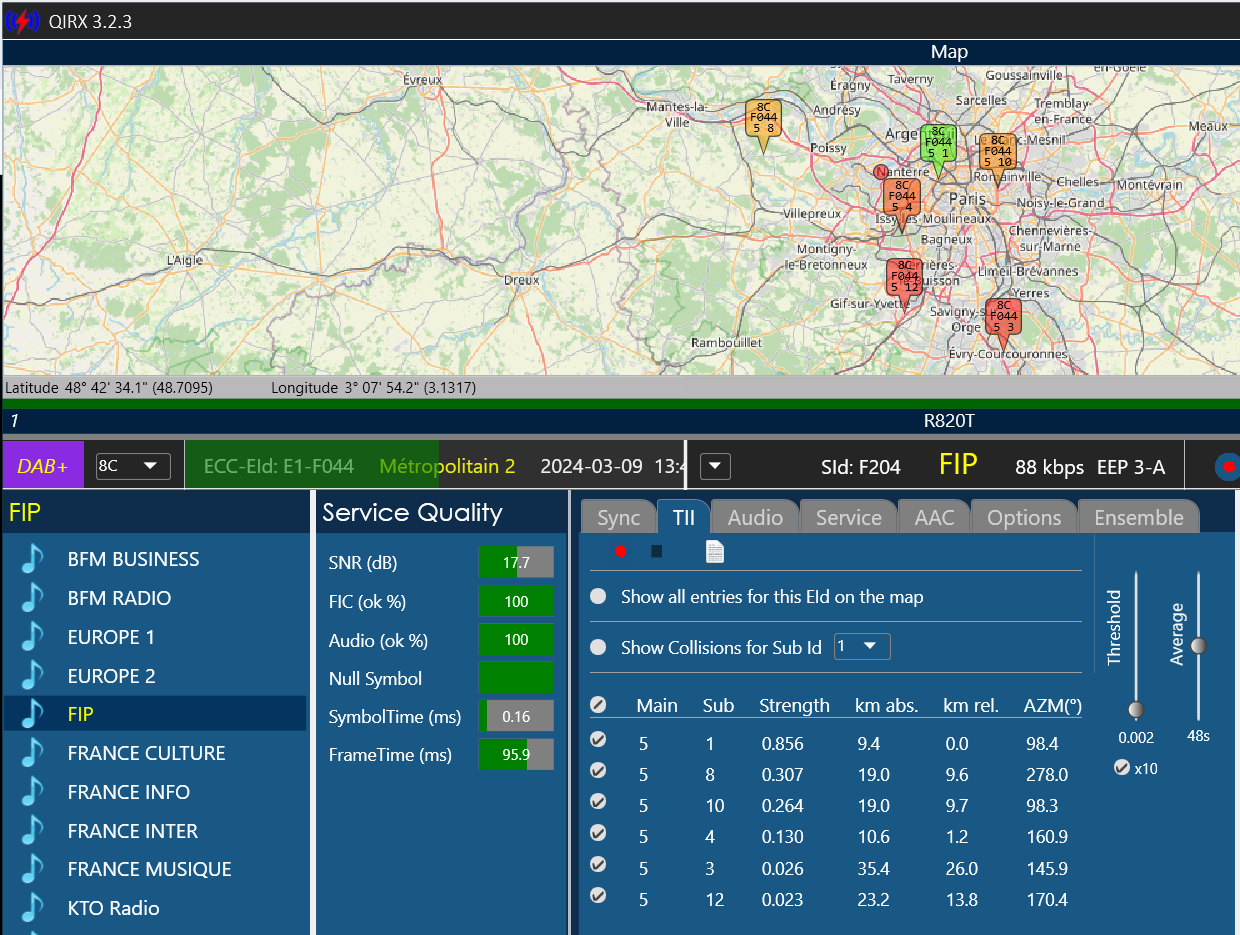Enable Show Collisions for Sub Id
The image size is (1240, 935).
pyautogui.click(x=598, y=647)
